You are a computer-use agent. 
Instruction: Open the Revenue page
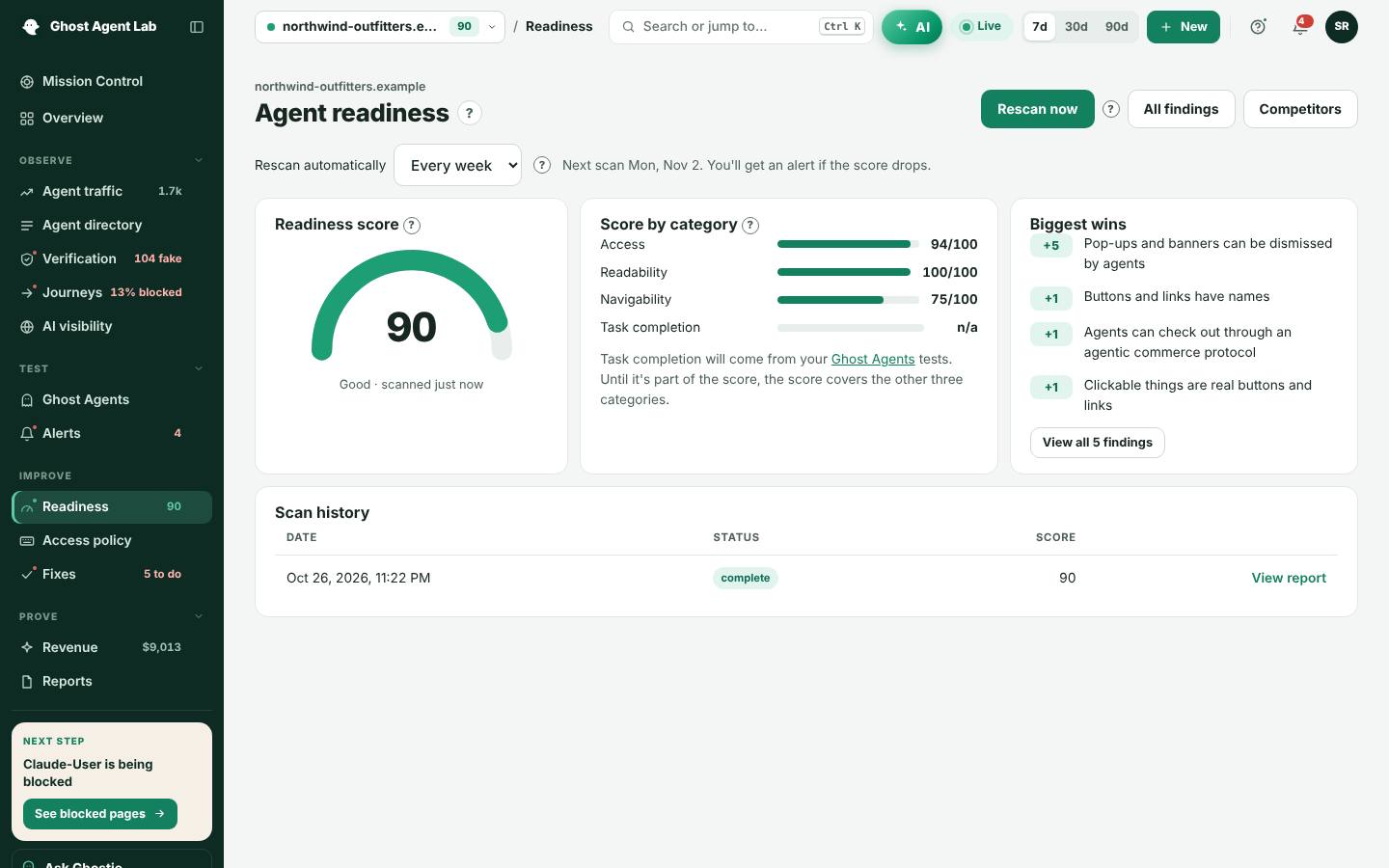[x=112, y=647]
